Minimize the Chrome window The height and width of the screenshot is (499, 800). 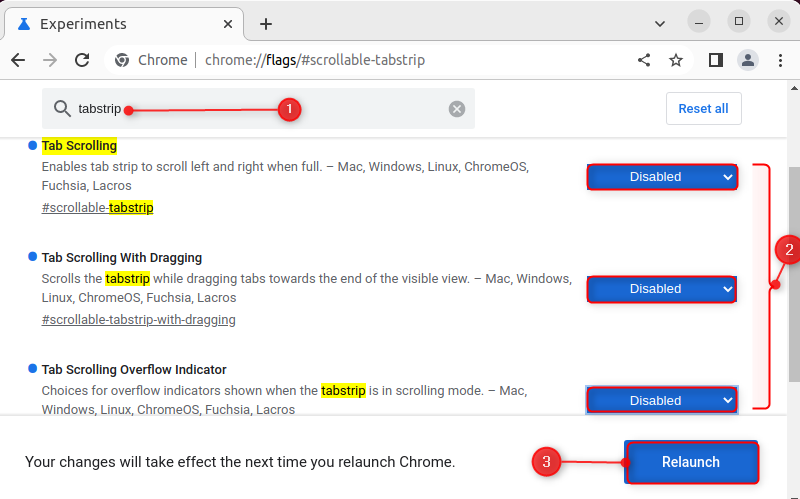click(x=699, y=22)
